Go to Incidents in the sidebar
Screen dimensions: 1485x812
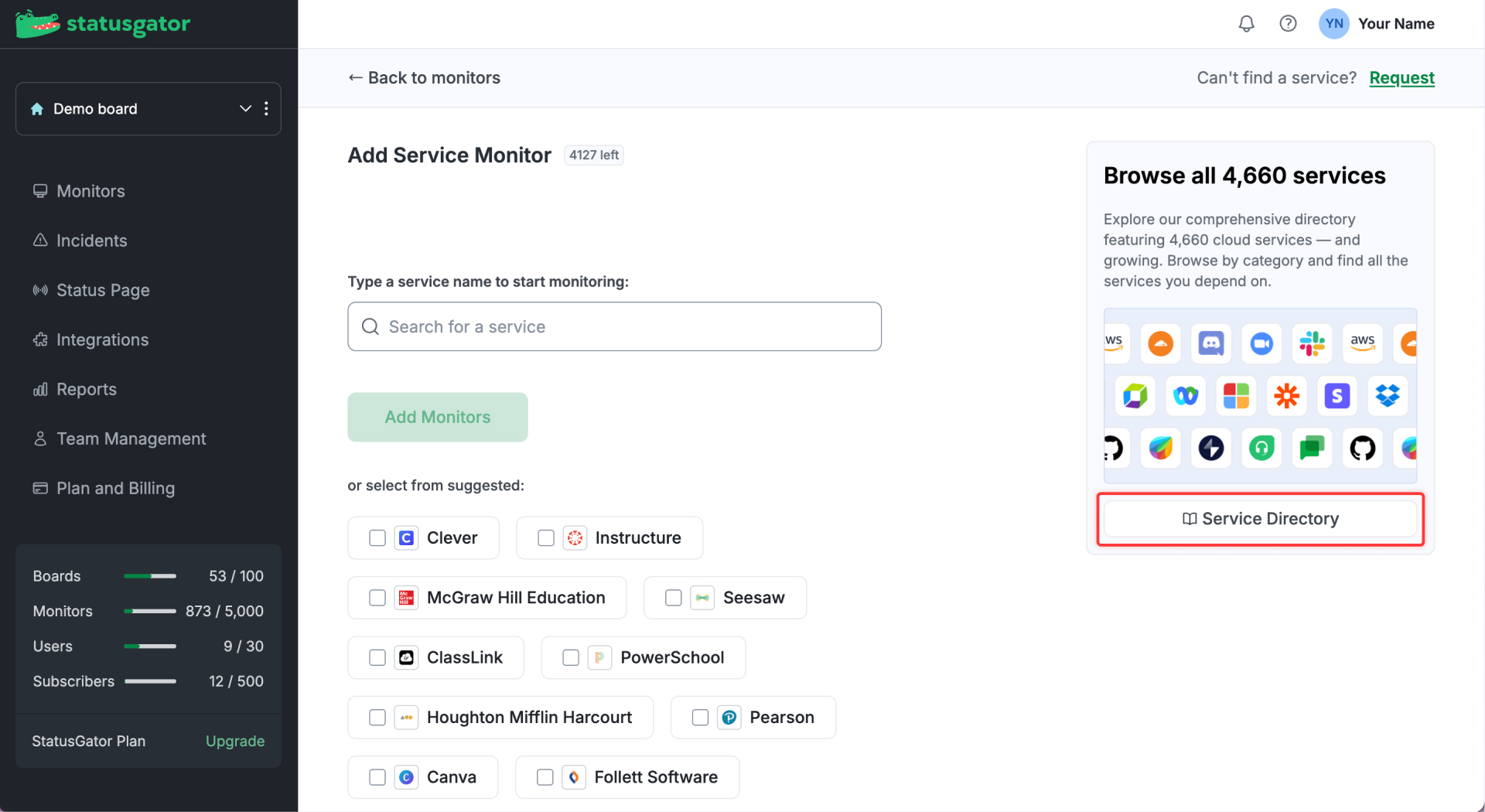click(80, 241)
